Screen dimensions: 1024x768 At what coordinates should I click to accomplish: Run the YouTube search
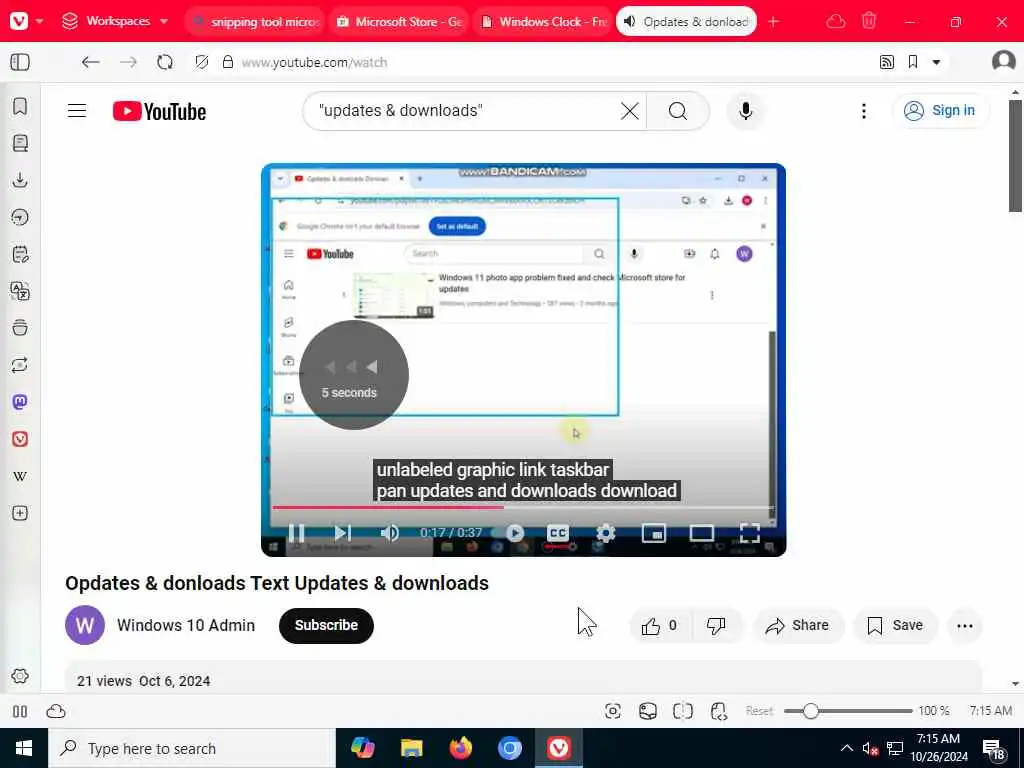point(678,111)
